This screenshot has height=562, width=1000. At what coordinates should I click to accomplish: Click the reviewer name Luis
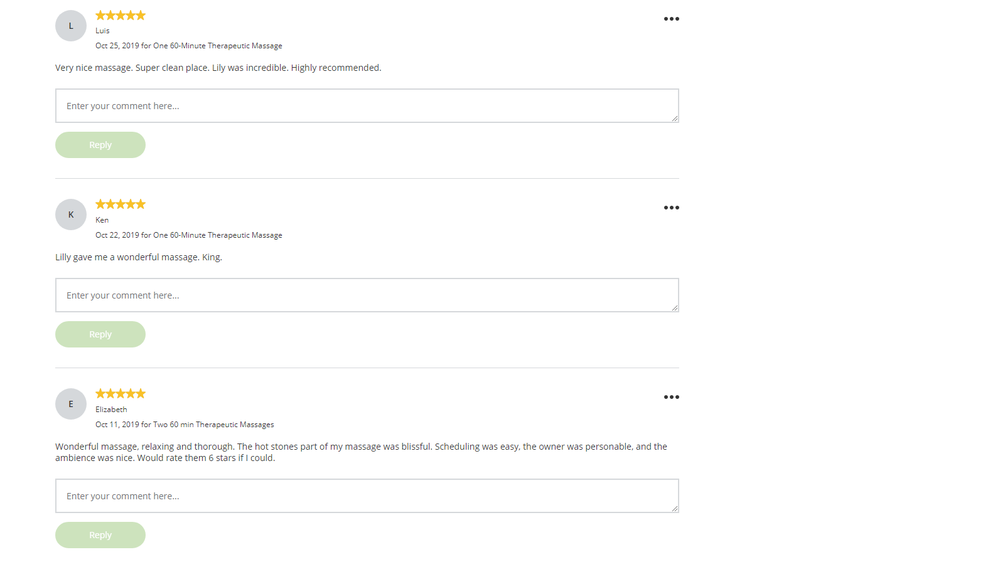click(x=103, y=31)
